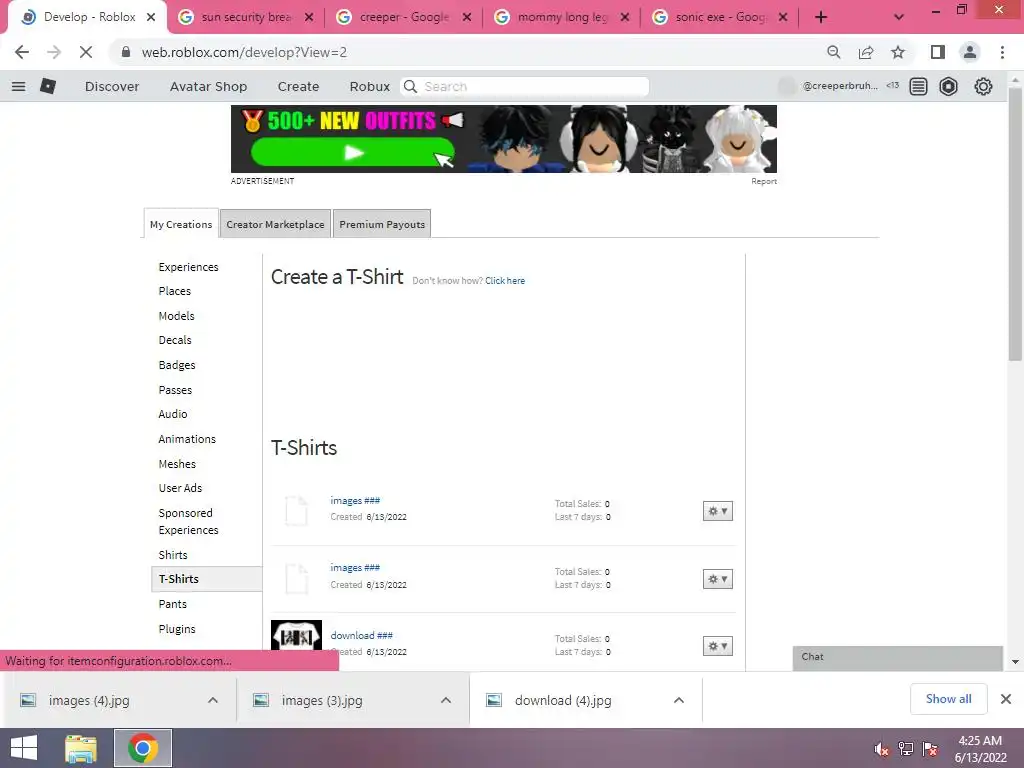Open images (4).jpg from downloads bar

click(89, 700)
